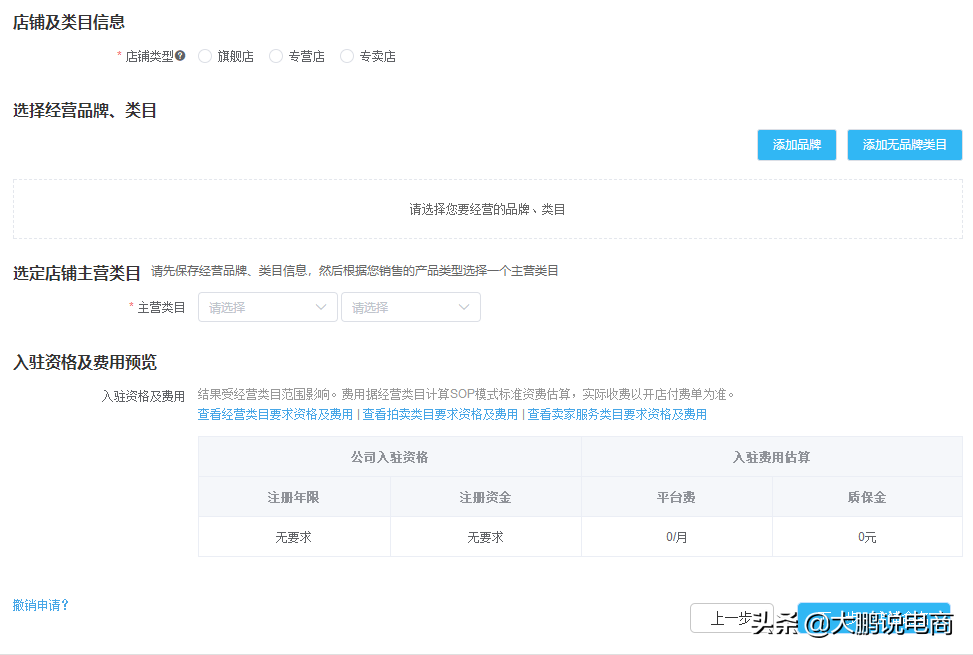Click the 无要求 cell under 注册资金
Screen dimensions: 973x655
(x=485, y=537)
